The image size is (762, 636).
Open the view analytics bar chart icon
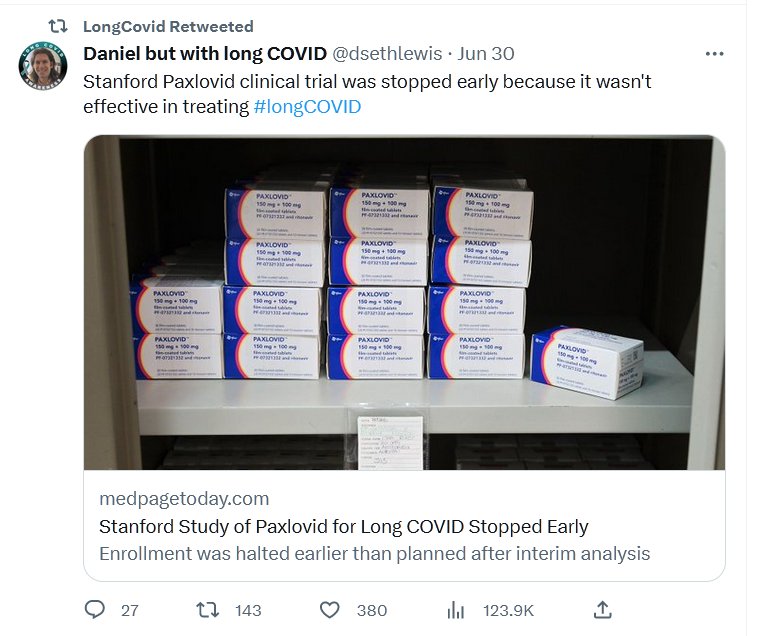point(456,609)
